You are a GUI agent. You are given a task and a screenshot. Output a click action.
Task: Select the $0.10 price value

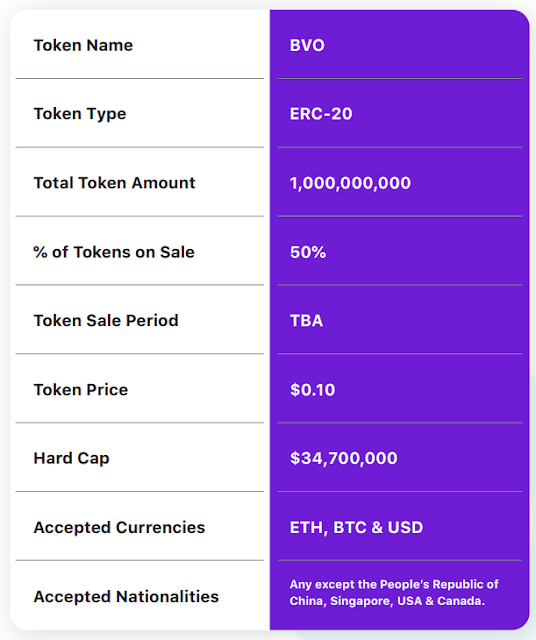click(x=312, y=389)
